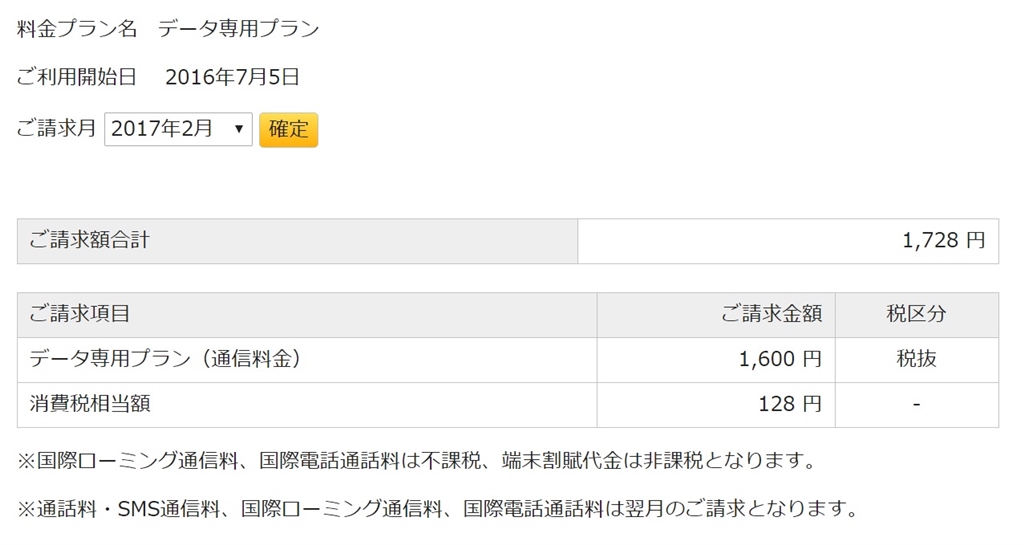
Task: Click the ご請求項目 column header
Action: [80, 314]
